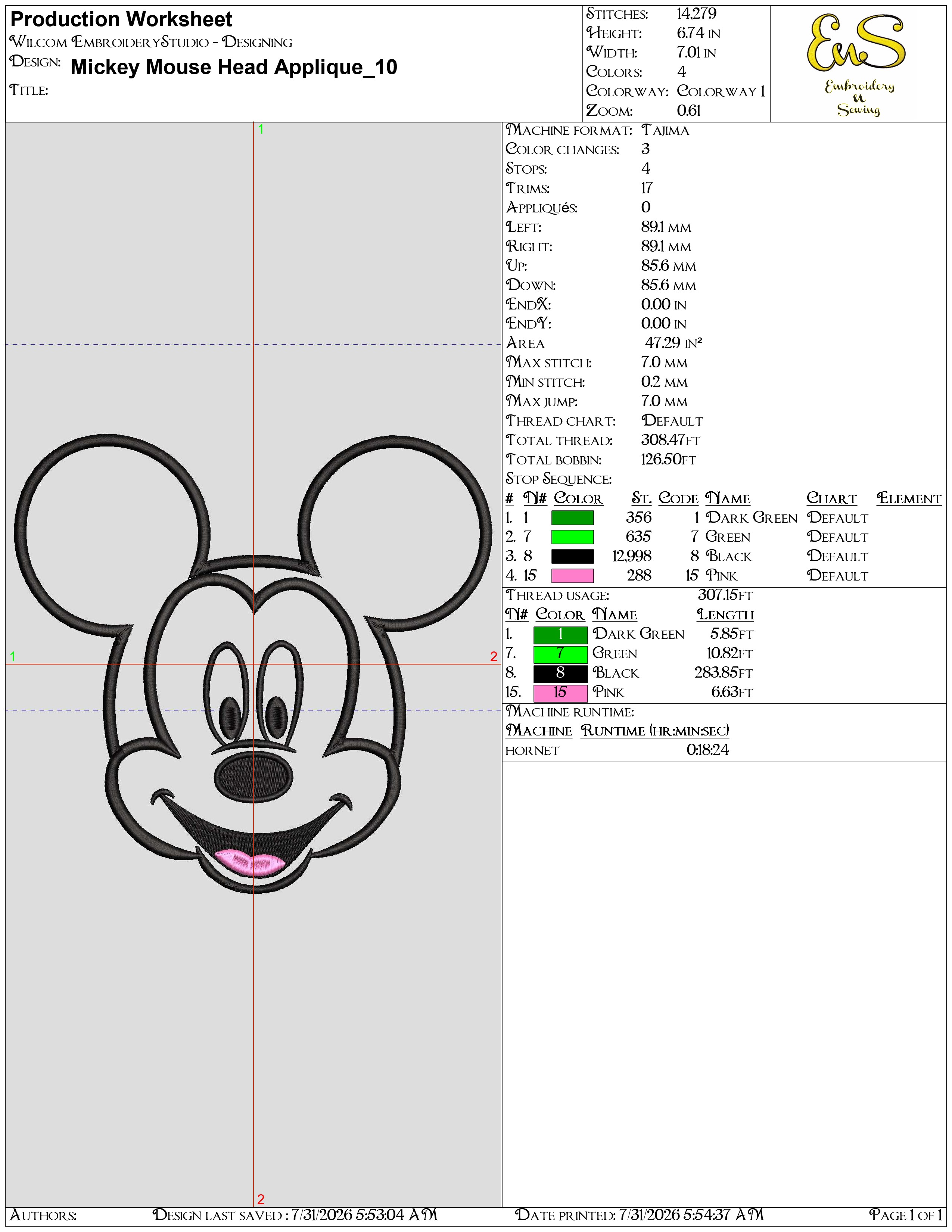The width and height of the screenshot is (952, 1232).
Task: Click the "Page 1 of 1" indicator
Action: point(906,1215)
